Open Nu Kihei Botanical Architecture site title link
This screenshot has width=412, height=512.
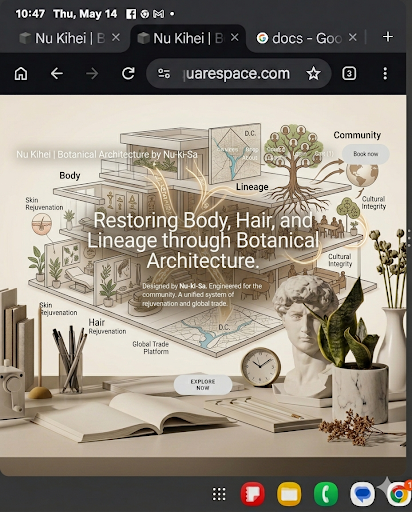107,155
